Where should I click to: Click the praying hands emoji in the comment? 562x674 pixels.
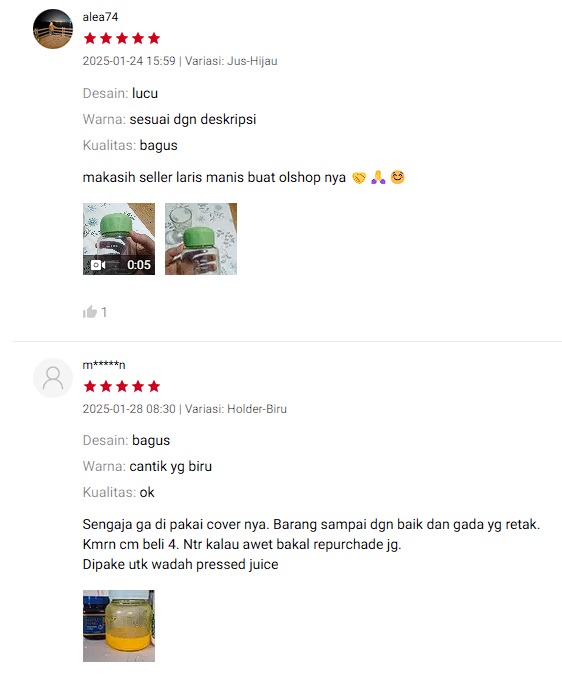coord(378,177)
